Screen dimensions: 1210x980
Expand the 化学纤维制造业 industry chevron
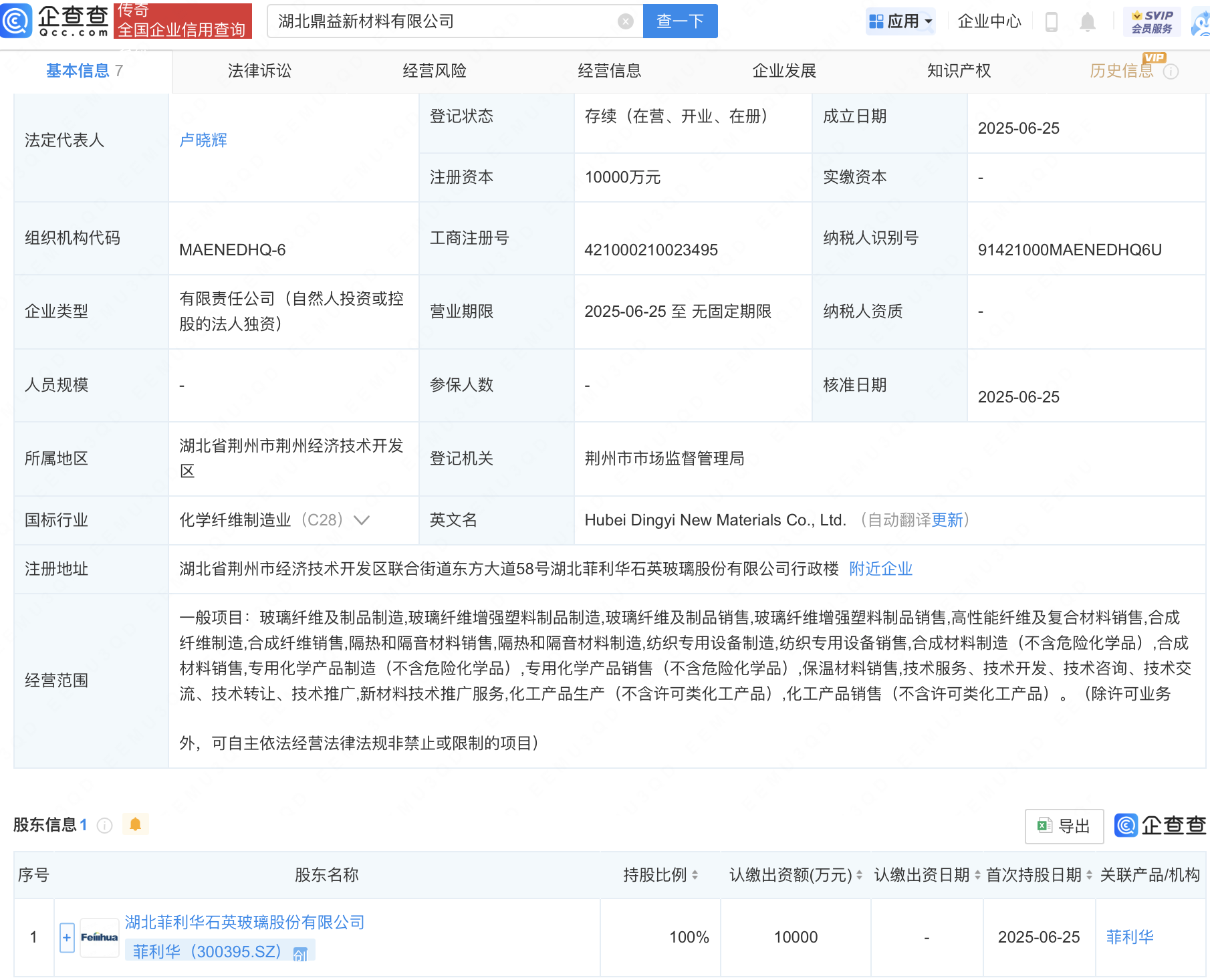362,520
